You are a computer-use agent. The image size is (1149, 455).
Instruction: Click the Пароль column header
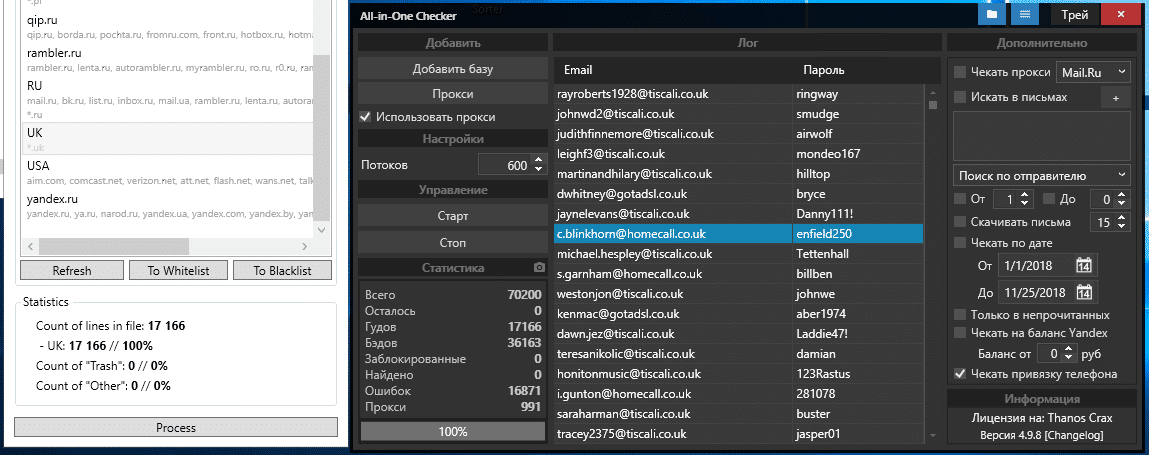(824, 71)
